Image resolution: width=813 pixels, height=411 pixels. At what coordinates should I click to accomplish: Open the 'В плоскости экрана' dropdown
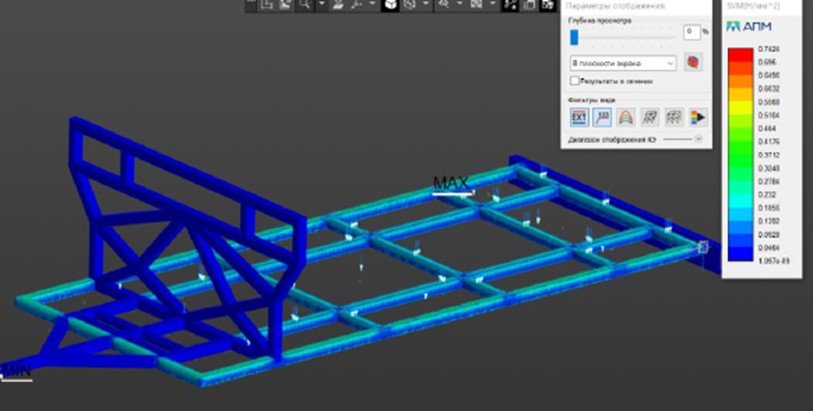[x=621, y=63]
